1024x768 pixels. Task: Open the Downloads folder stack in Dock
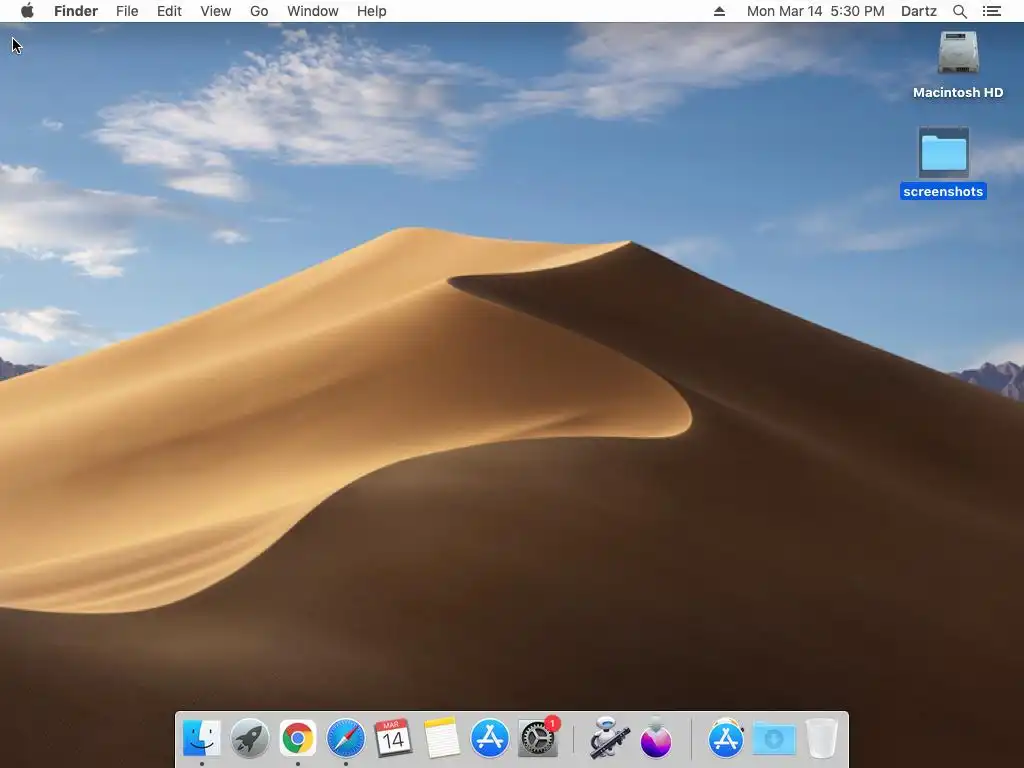pos(774,738)
